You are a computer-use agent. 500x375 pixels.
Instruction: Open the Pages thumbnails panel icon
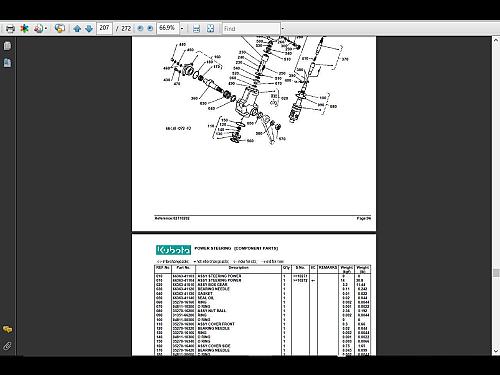coord(7,46)
